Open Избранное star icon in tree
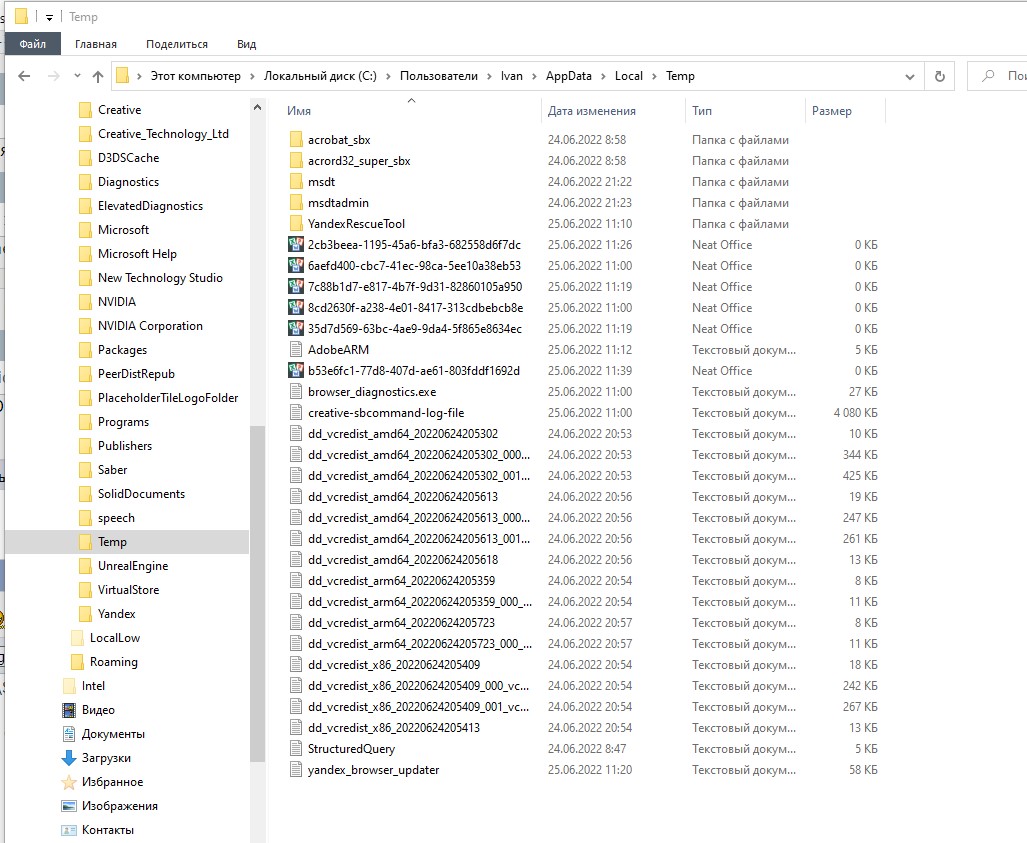The width and height of the screenshot is (1027, 843). 69,782
